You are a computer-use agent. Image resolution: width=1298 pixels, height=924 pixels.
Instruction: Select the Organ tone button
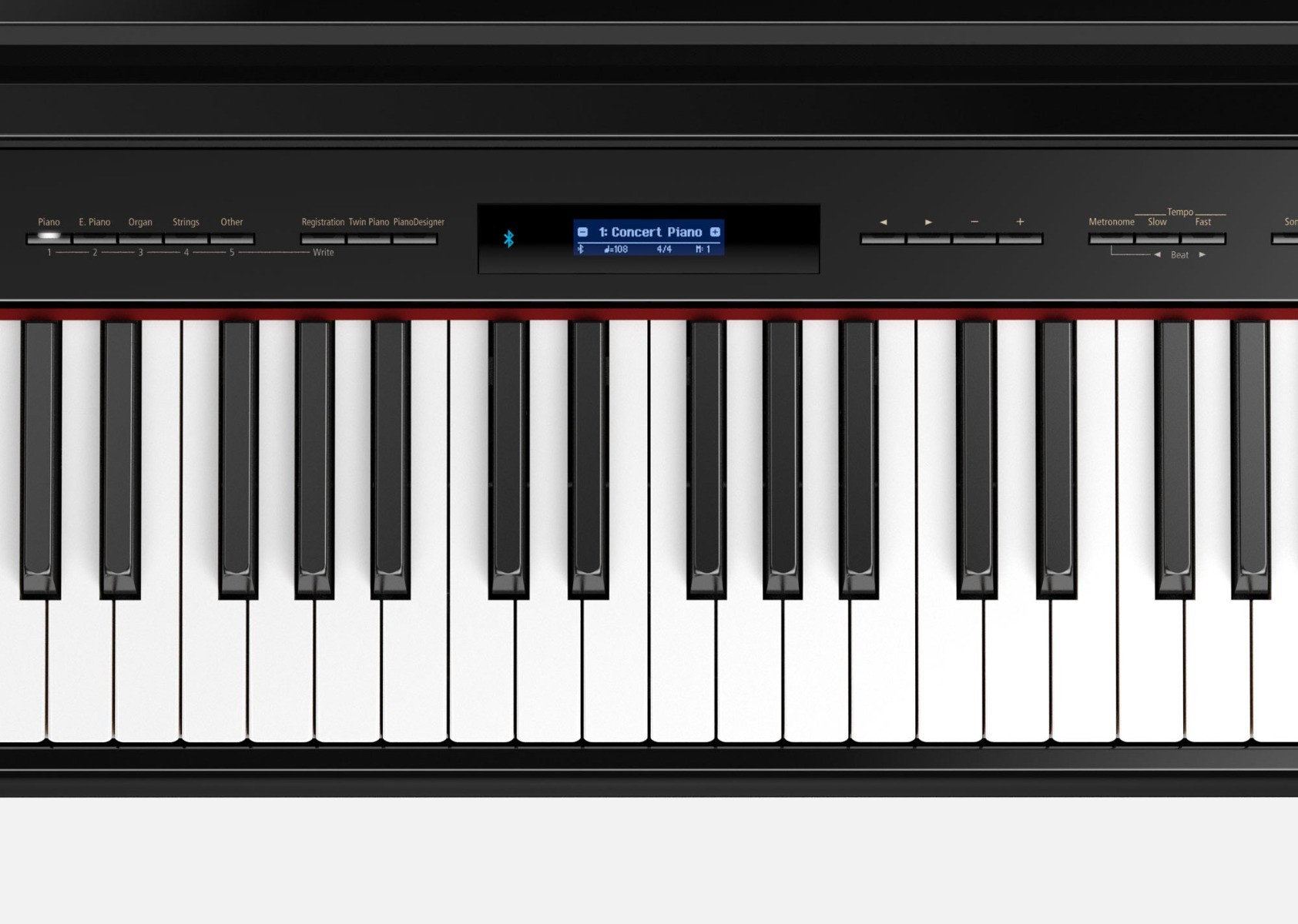(140, 239)
